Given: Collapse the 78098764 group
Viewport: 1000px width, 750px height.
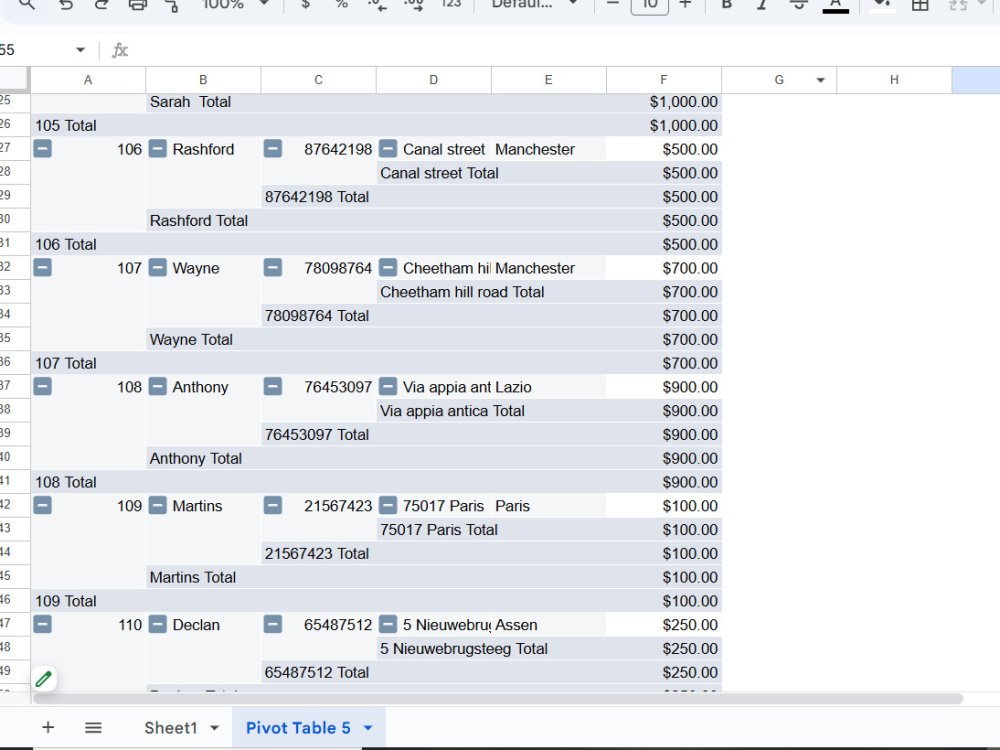Looking at the screenshot, I should 273,268.
